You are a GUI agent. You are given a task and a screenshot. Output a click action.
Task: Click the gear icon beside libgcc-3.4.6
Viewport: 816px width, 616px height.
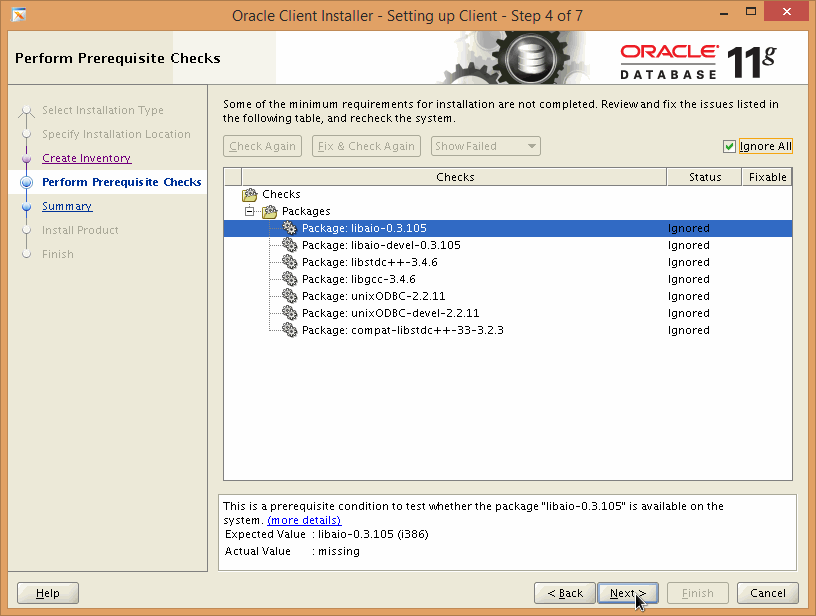[x=289, y=279]
